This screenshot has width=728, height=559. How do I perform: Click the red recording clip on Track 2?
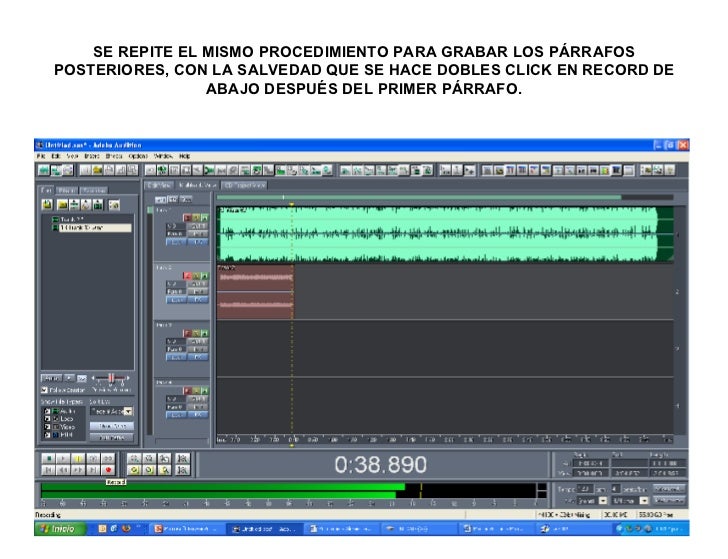(x=255, y=292)
